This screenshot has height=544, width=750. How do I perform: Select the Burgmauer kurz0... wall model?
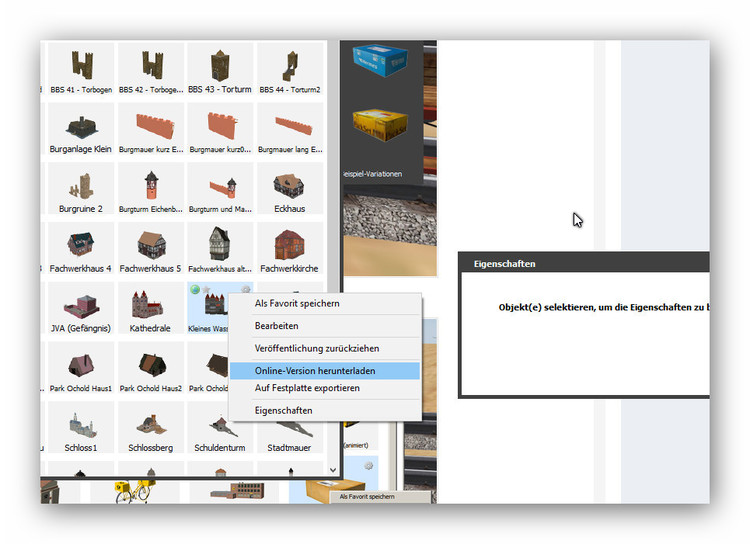[220, 129]
